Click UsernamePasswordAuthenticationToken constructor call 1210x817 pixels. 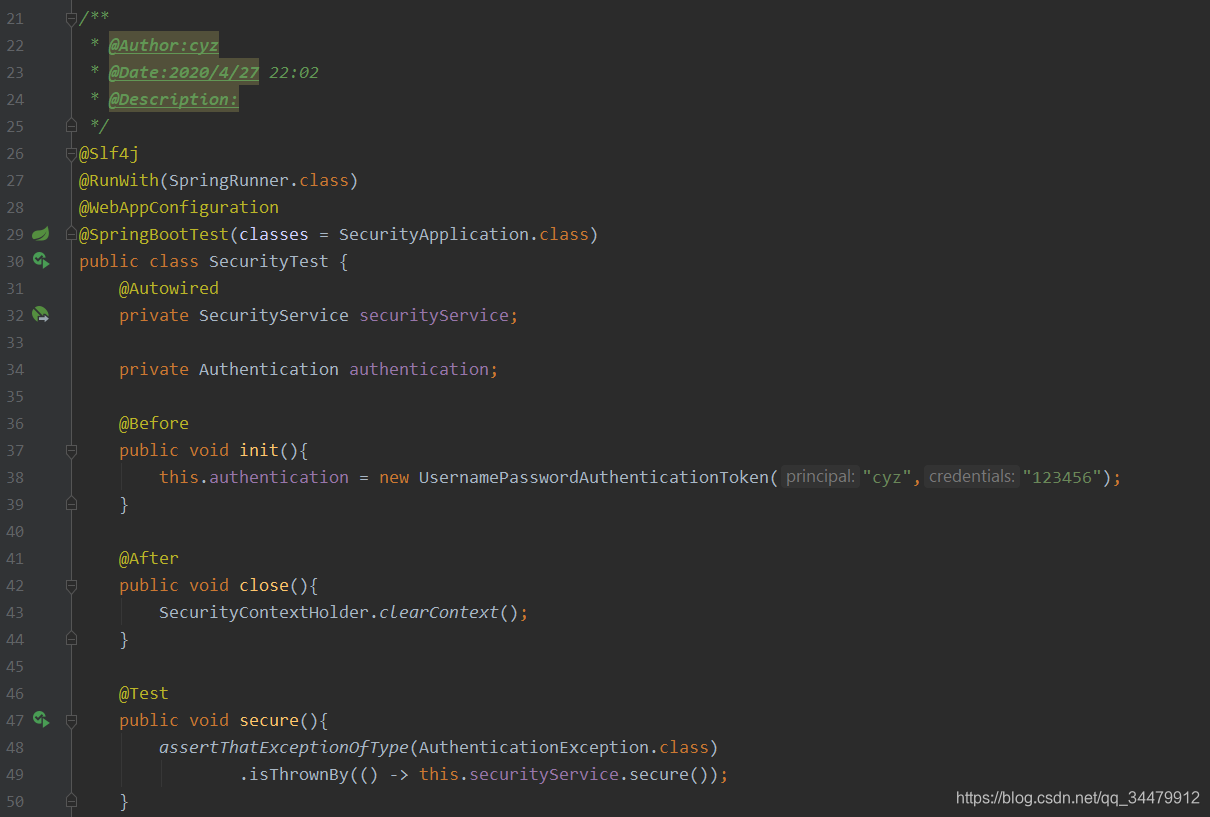pos(594,477)
